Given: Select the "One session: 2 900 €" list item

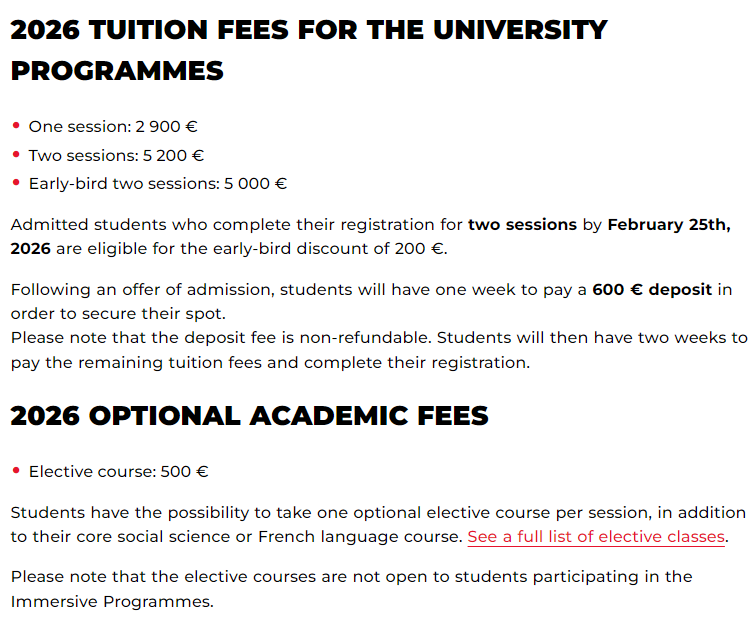Looking at the screenshot, I should pyautogui.click(x=113, y=127).
